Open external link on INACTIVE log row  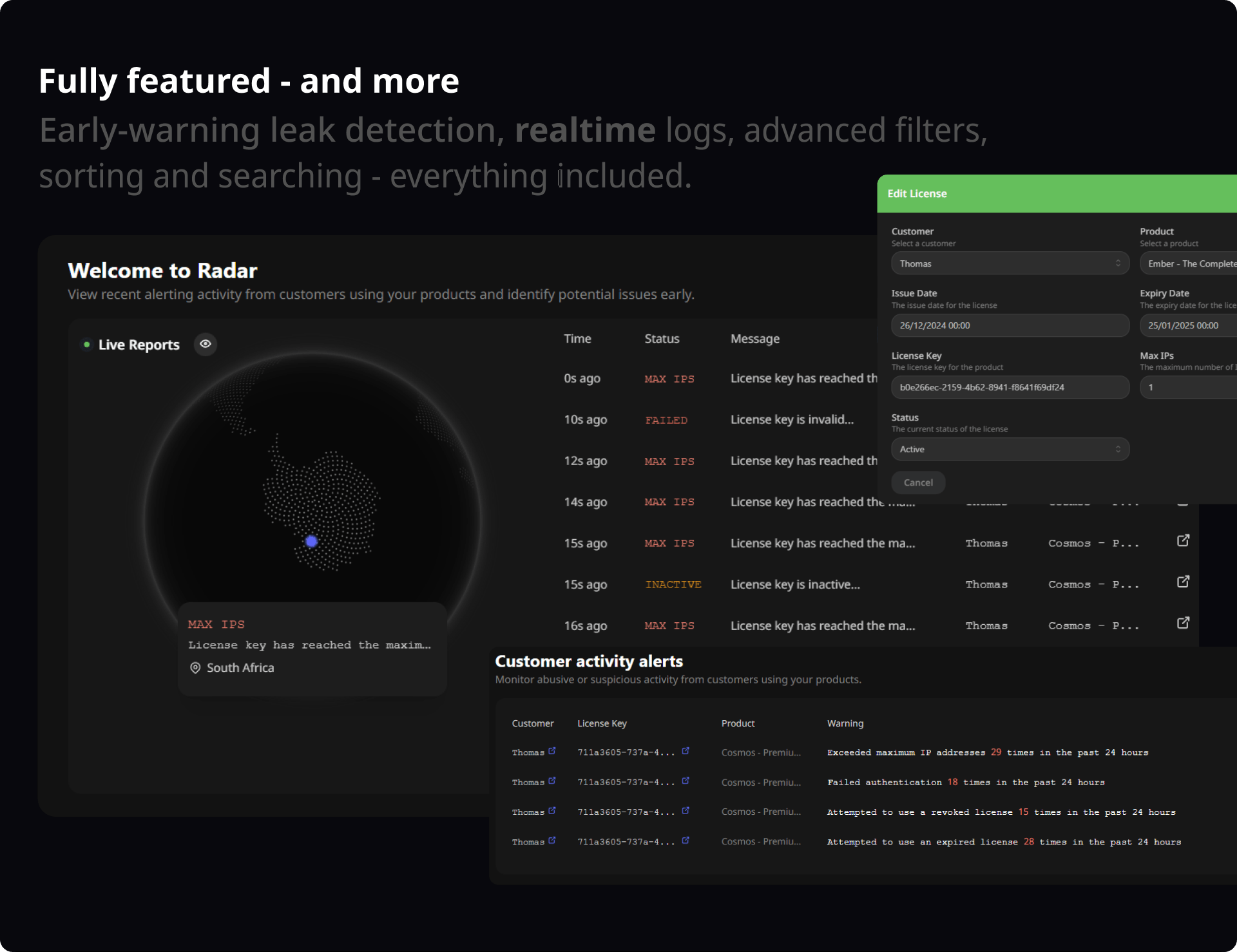click(1183, 582)
